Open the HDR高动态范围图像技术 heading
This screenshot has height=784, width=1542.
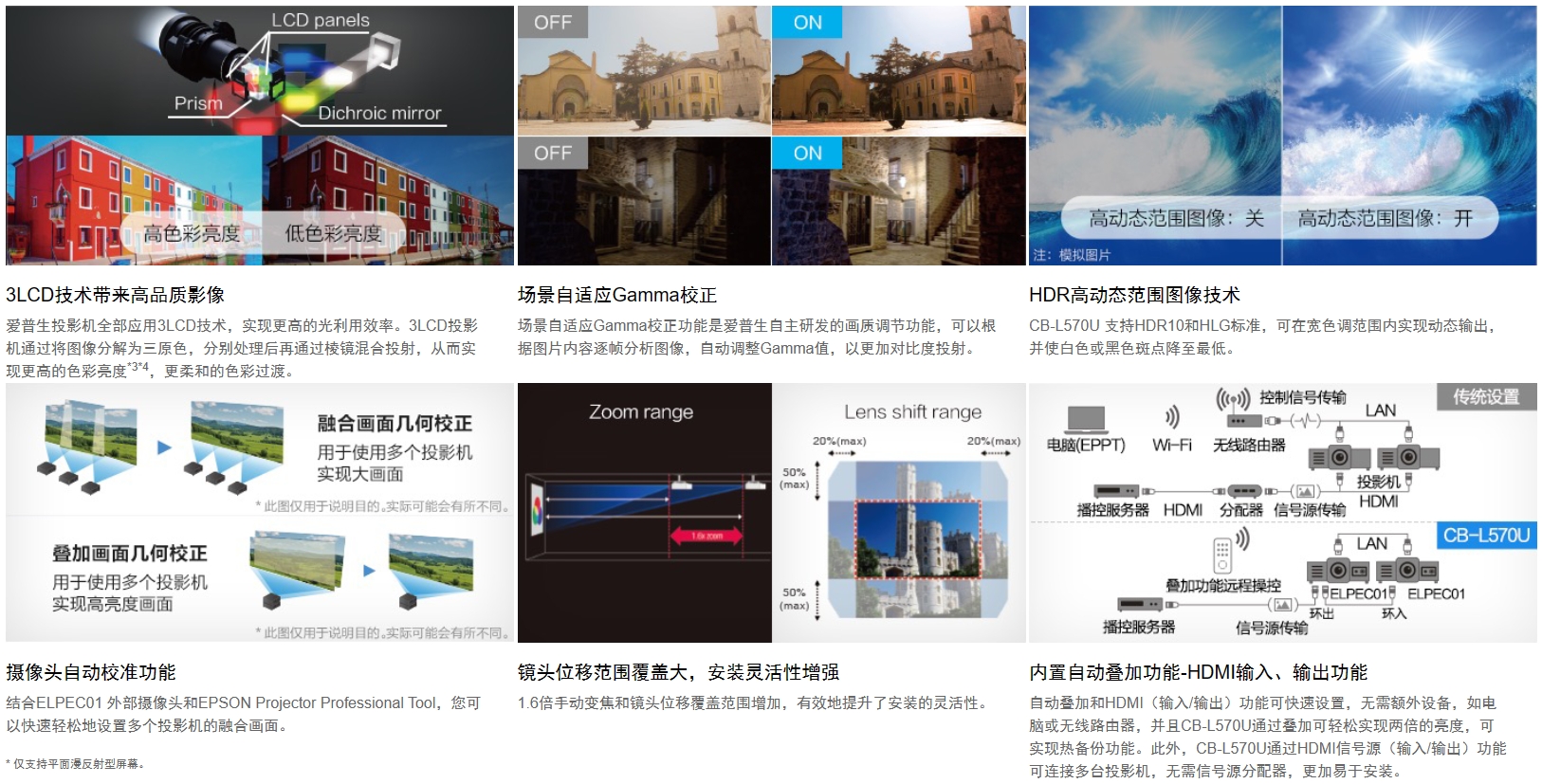coord(1134,295)
